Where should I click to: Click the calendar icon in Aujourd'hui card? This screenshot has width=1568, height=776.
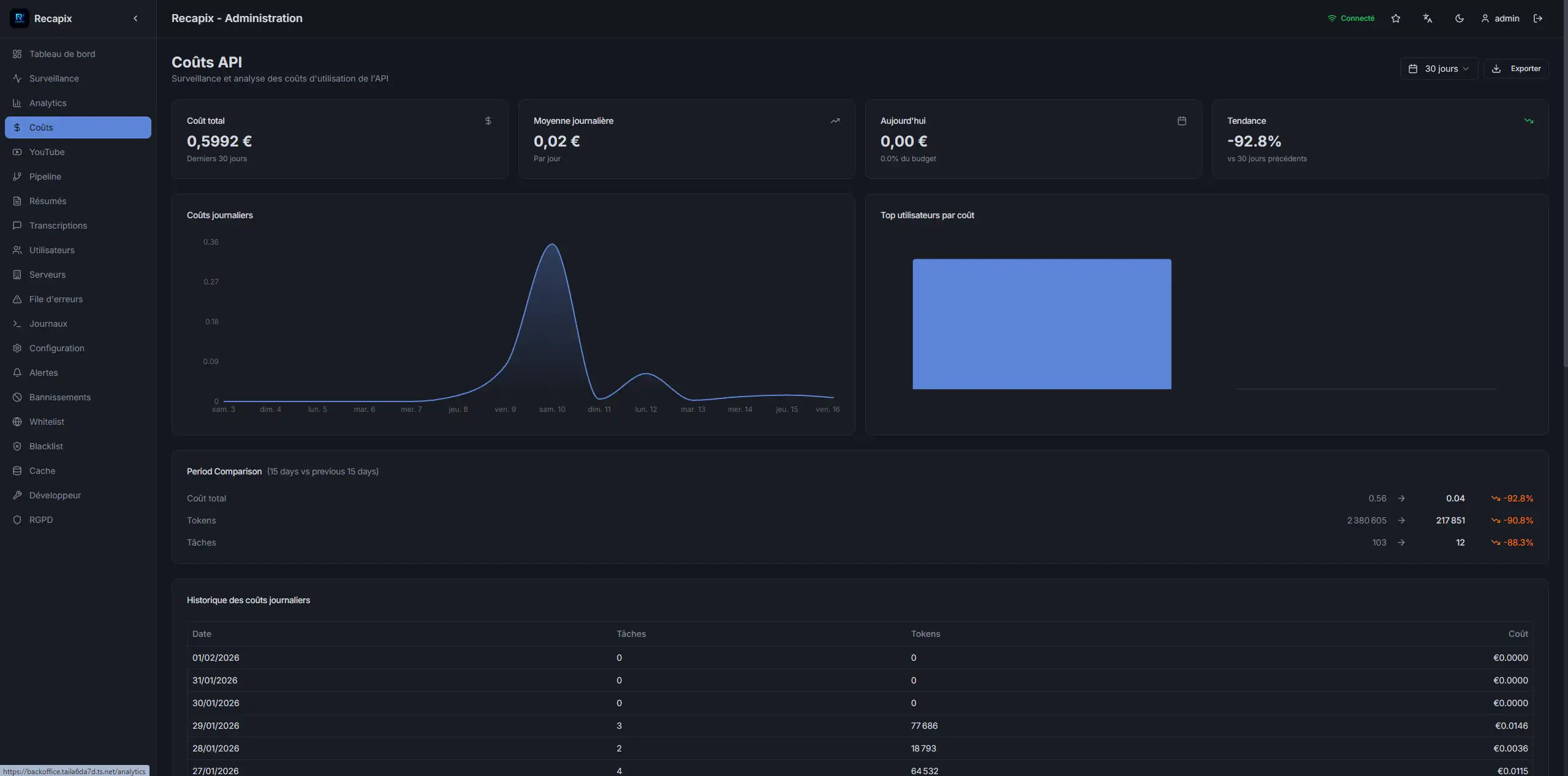(1181, 121)
